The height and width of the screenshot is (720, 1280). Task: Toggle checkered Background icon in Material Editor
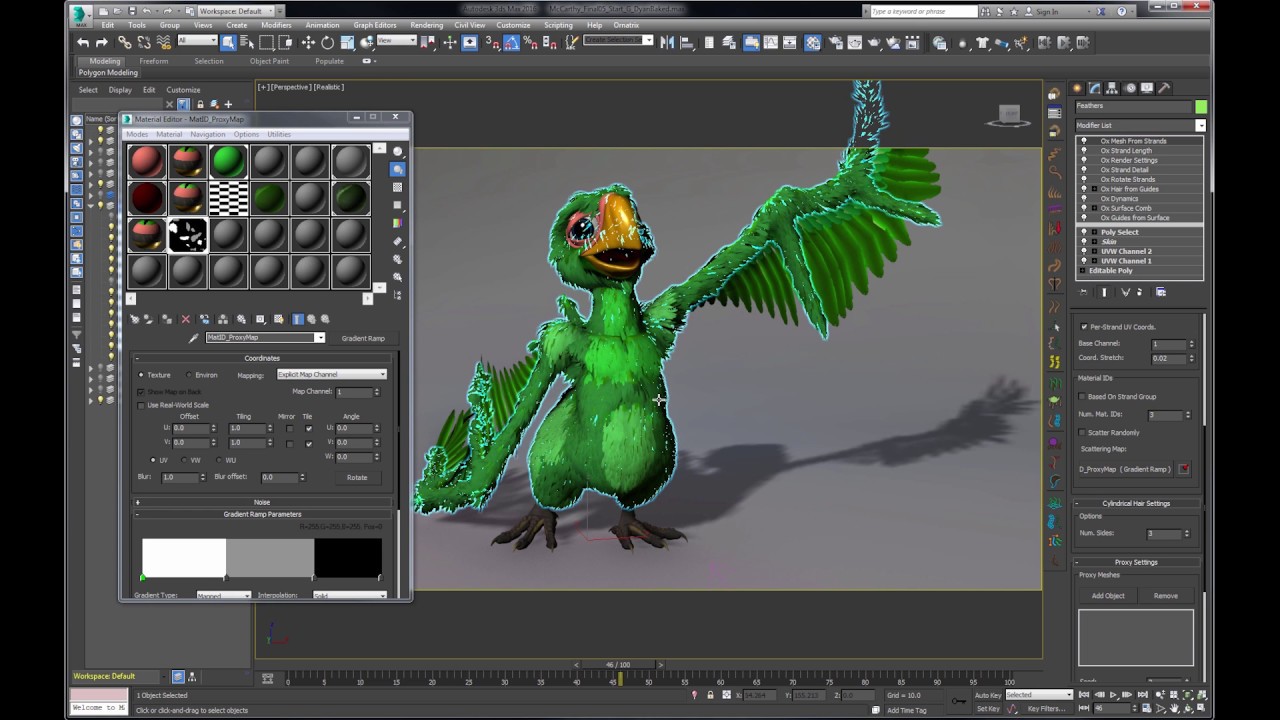pos(398,188)
